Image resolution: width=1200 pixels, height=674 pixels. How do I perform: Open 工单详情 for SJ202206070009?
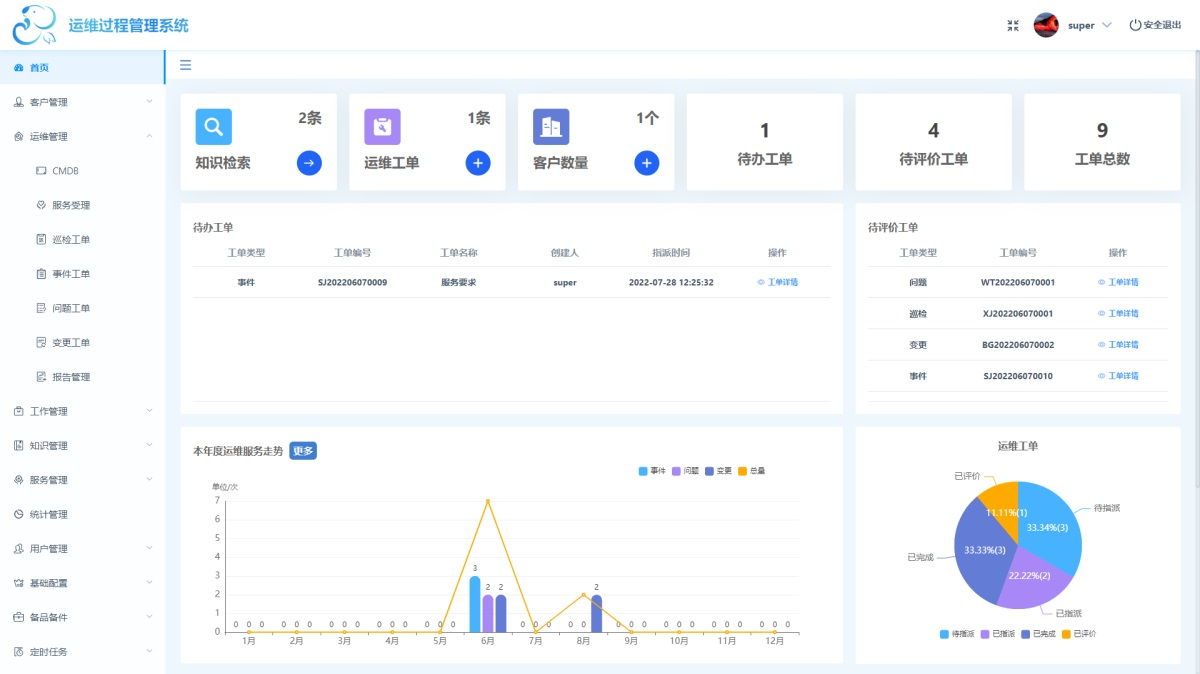(x=778, y=282)
